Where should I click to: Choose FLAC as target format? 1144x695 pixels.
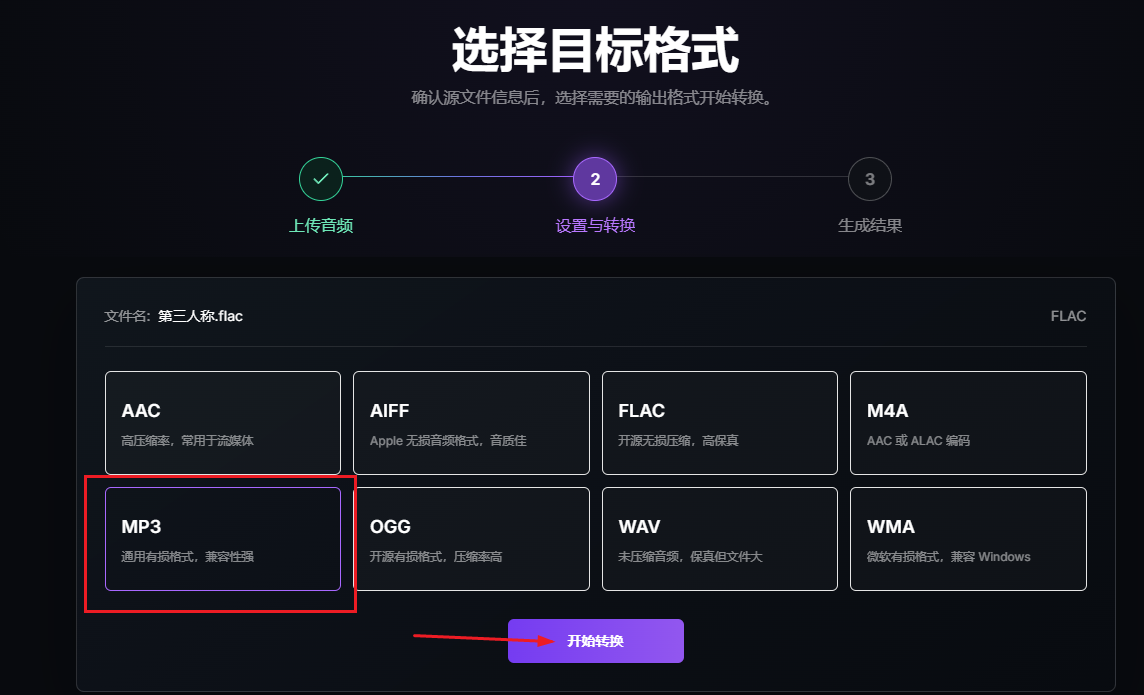pyautogui.click(x=719, y=423)
